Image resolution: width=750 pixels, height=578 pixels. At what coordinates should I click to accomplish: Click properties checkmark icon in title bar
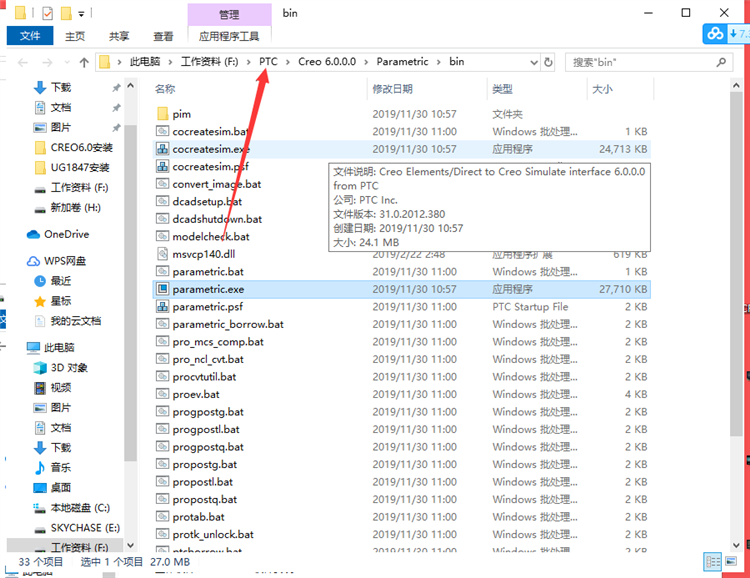[47, 13]
